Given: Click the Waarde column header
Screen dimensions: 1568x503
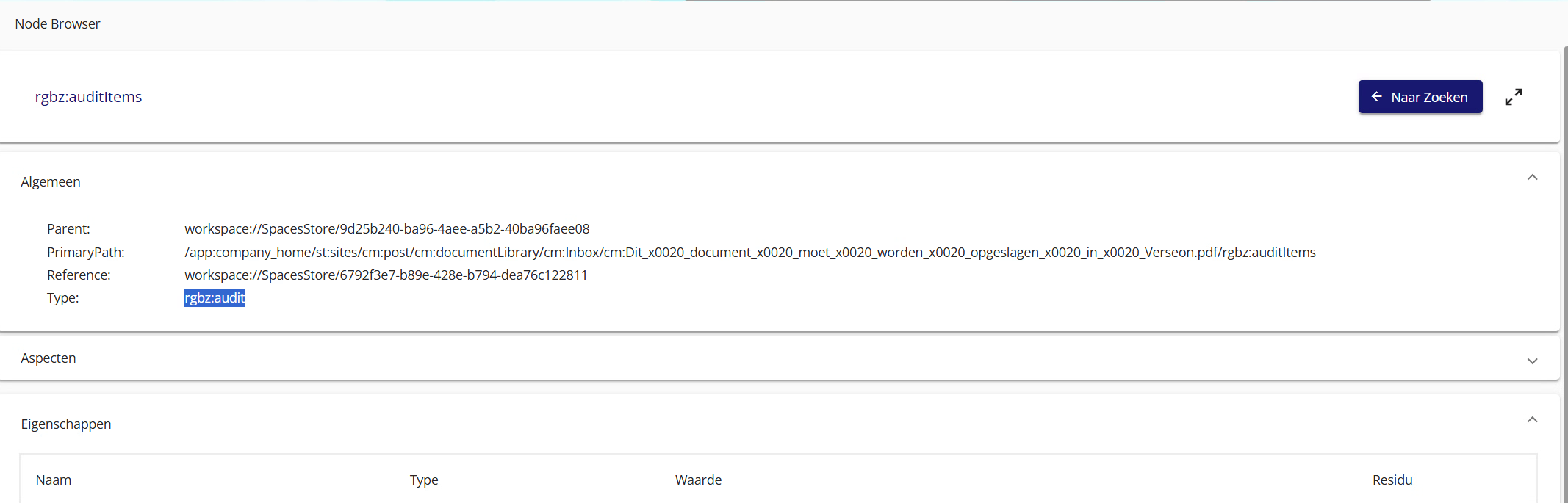Looking at the screenshot, I should (x=698, y=480).
